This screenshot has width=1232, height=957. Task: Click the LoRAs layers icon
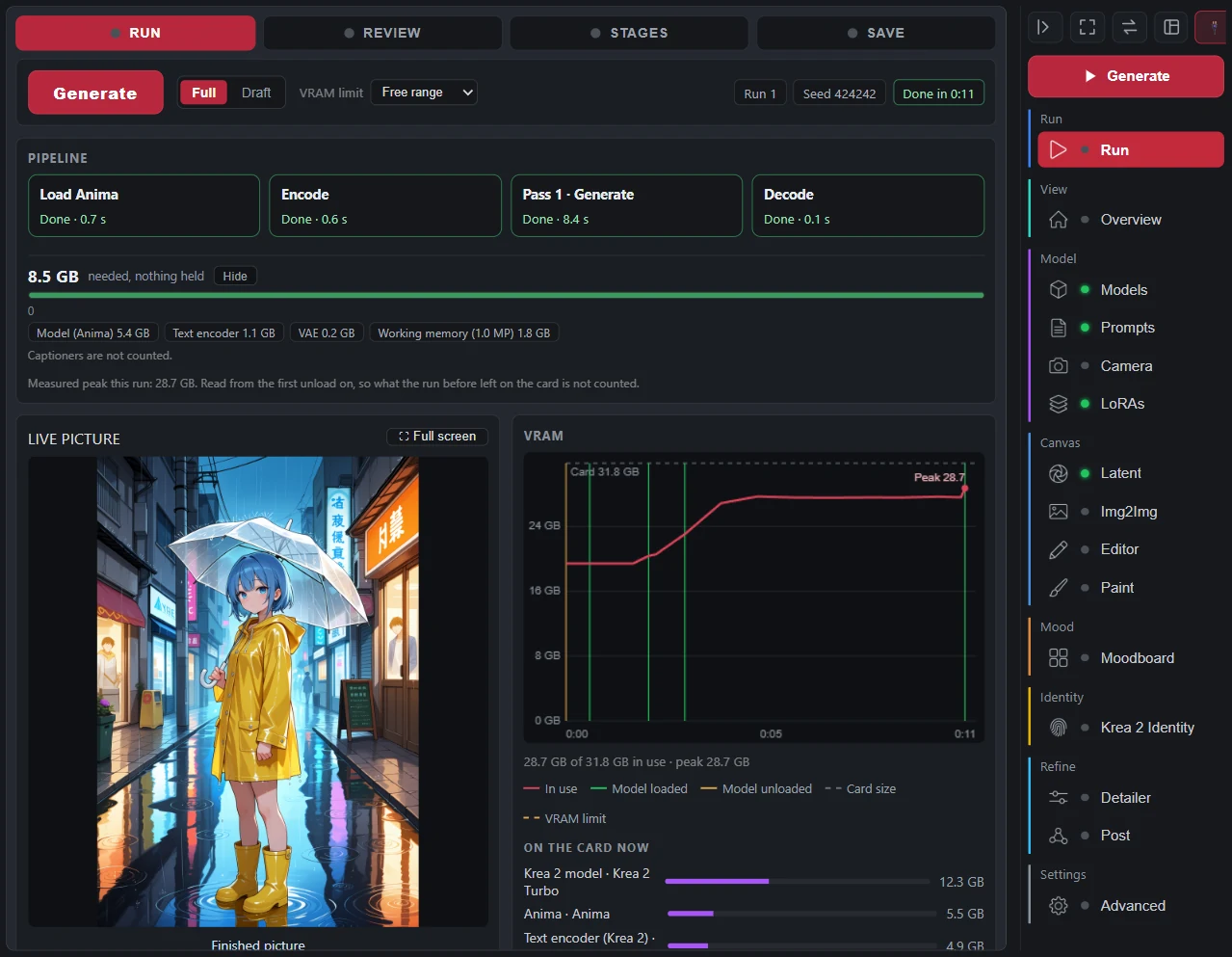tap(1058, 404)
